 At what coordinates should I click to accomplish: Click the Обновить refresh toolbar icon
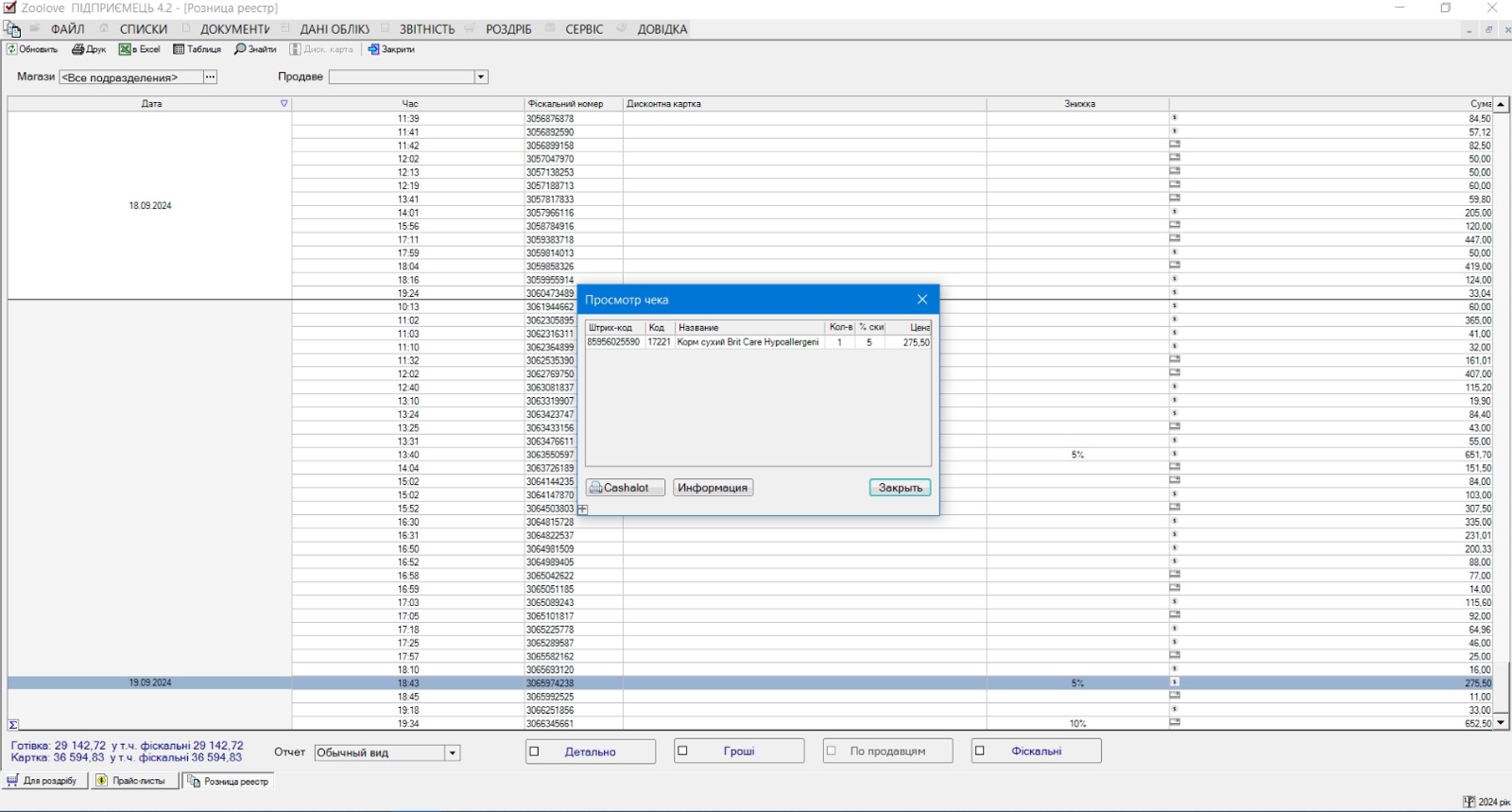(12, 49)
